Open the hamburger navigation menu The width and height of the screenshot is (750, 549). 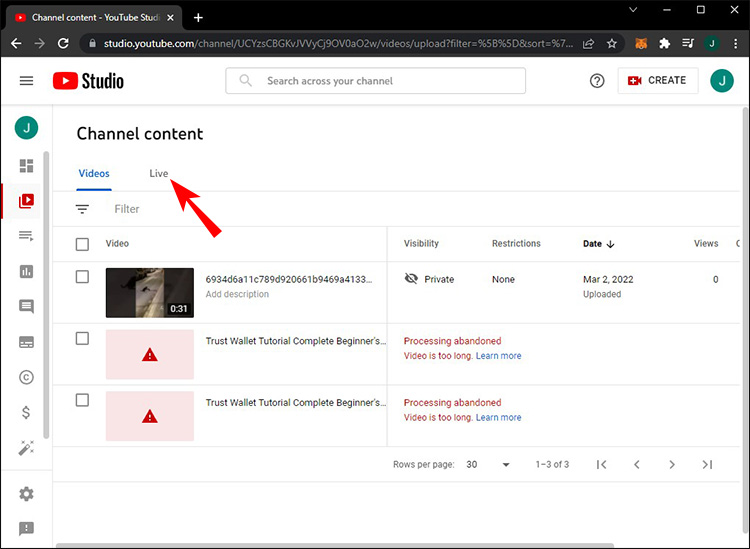coord(26,81)
